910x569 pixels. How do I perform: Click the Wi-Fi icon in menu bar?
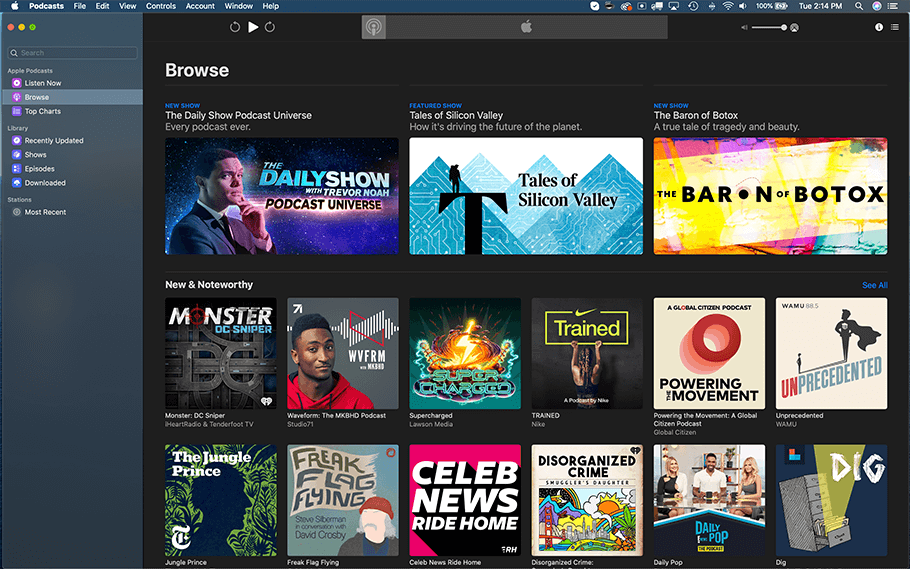(x=728, y=6)
